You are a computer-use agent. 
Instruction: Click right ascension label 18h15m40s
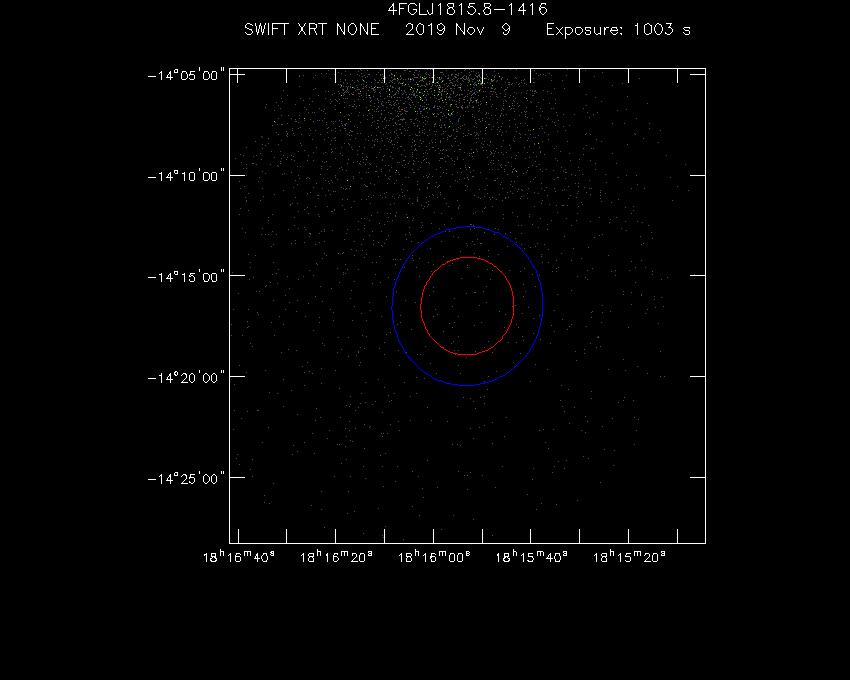[x=531, y=556]
